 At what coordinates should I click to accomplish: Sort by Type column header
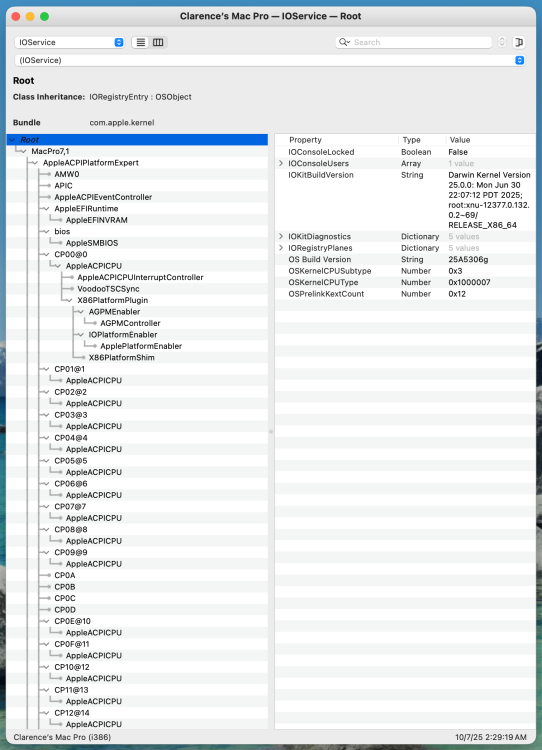click(422, 140)
